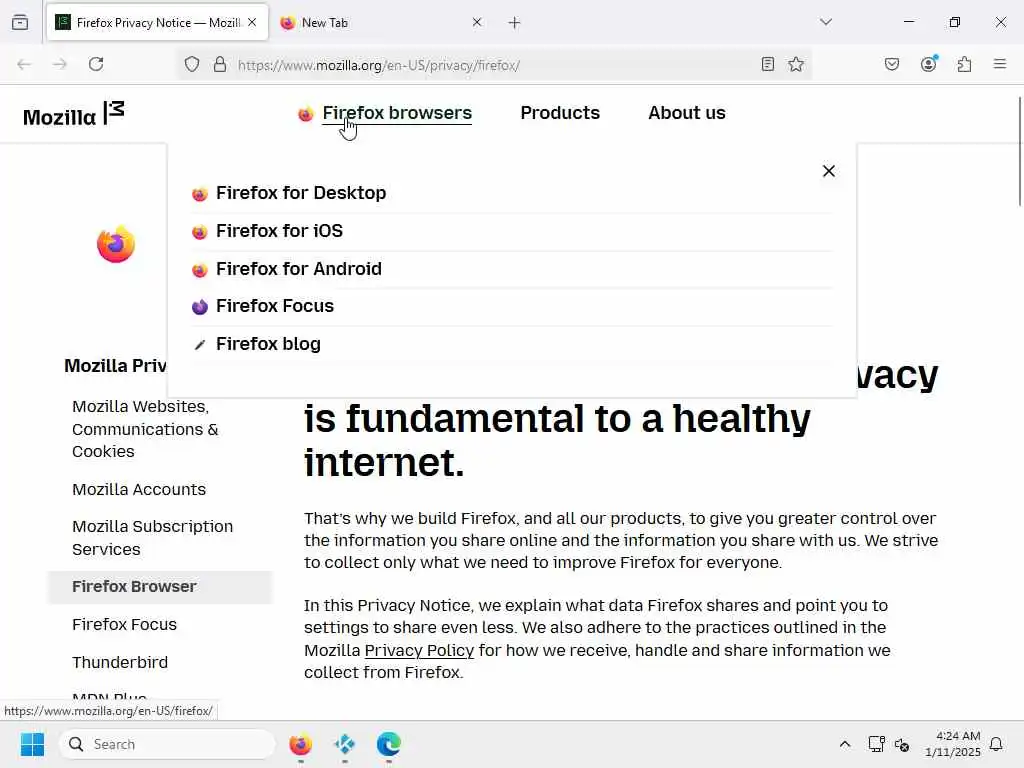Viewport: 1024px width, 768px height.
Task: Open the Products menu
Action: (560, 113)
